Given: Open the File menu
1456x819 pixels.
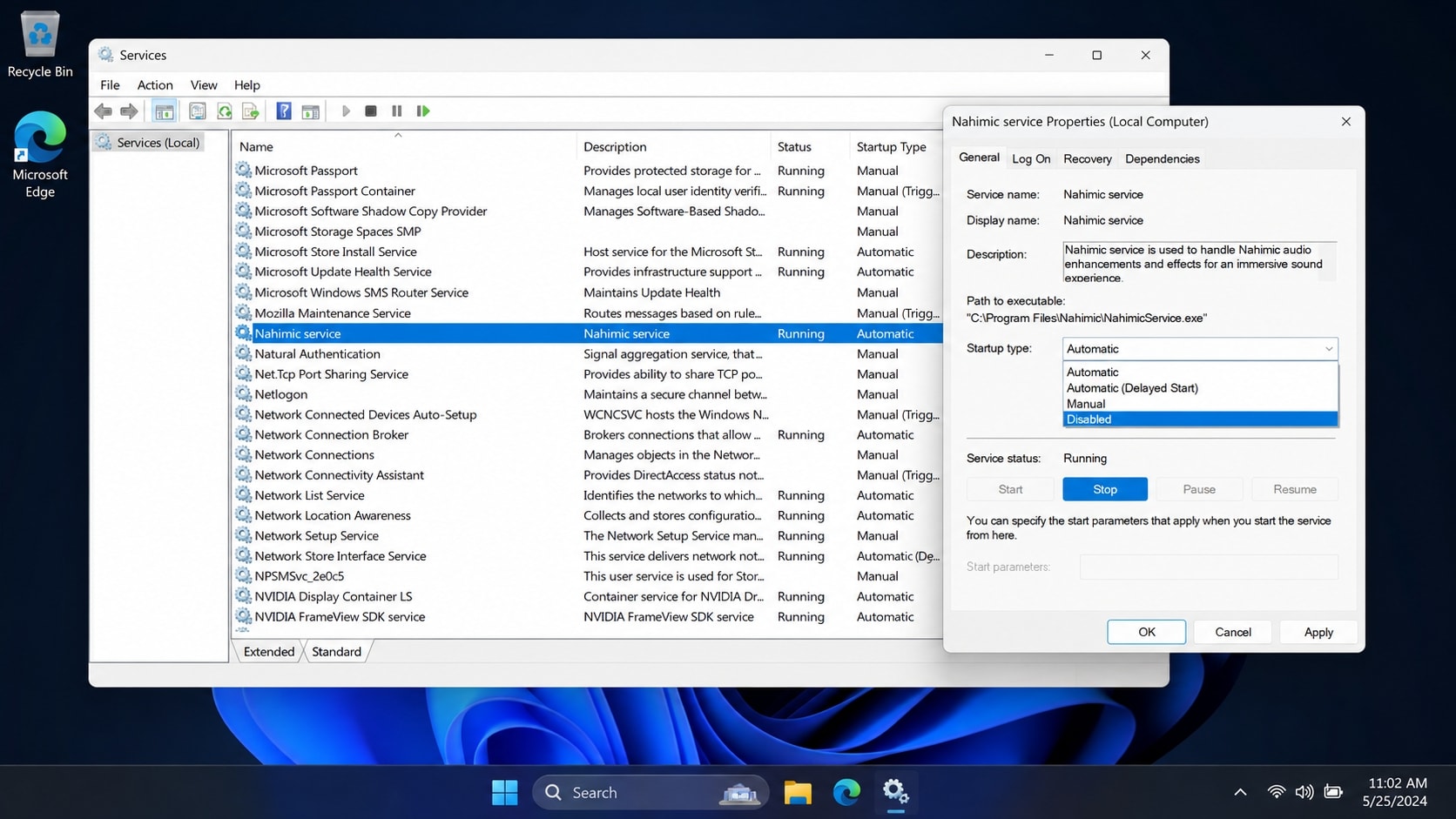Looking at the screenshot, I should pyautogui.click(x=110, y=85).
